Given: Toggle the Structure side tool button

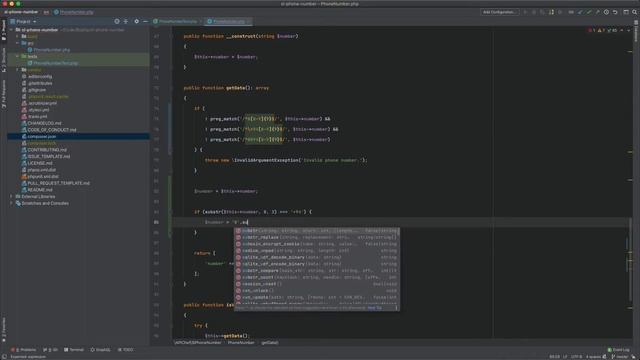Looking at the screenshot, I should tap(4, 60).
